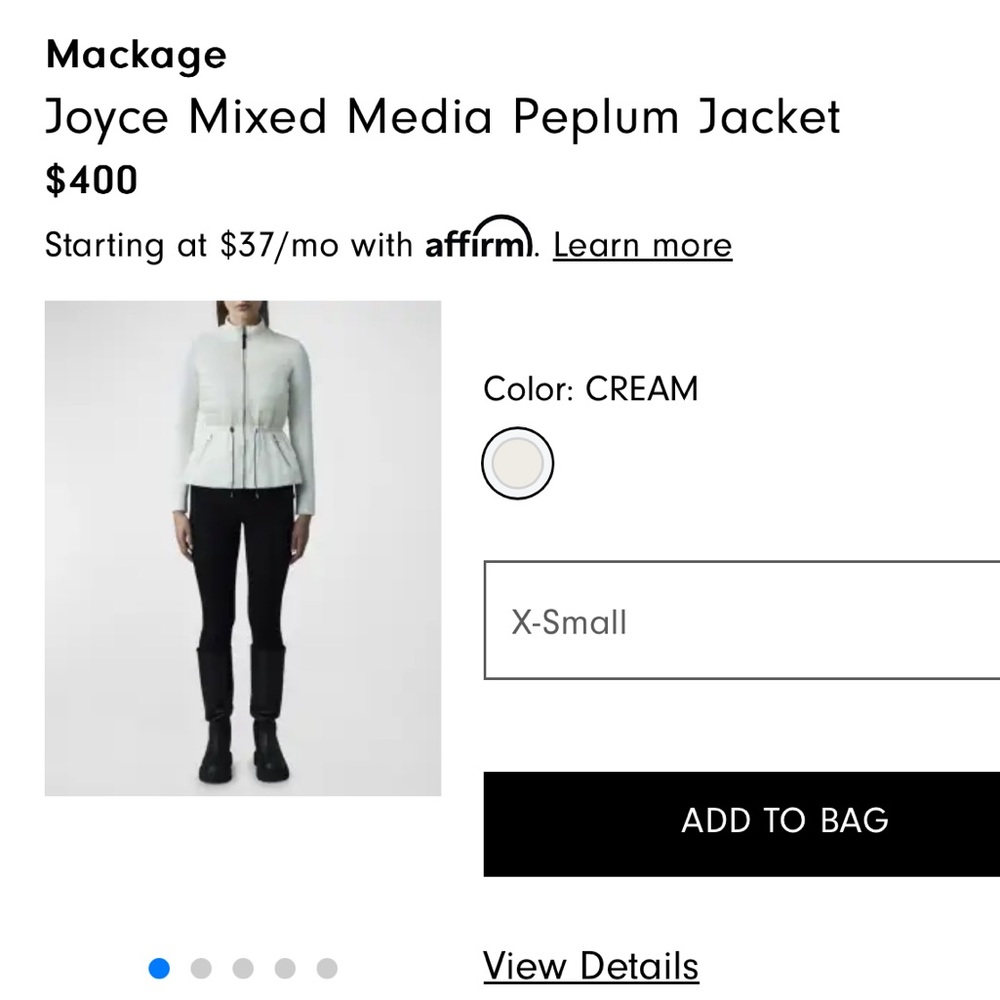This screenshot has width=1000, height=1000.
Task: Open the size selection dropdown
Action: pyautogui.click(x=740, y=622)
